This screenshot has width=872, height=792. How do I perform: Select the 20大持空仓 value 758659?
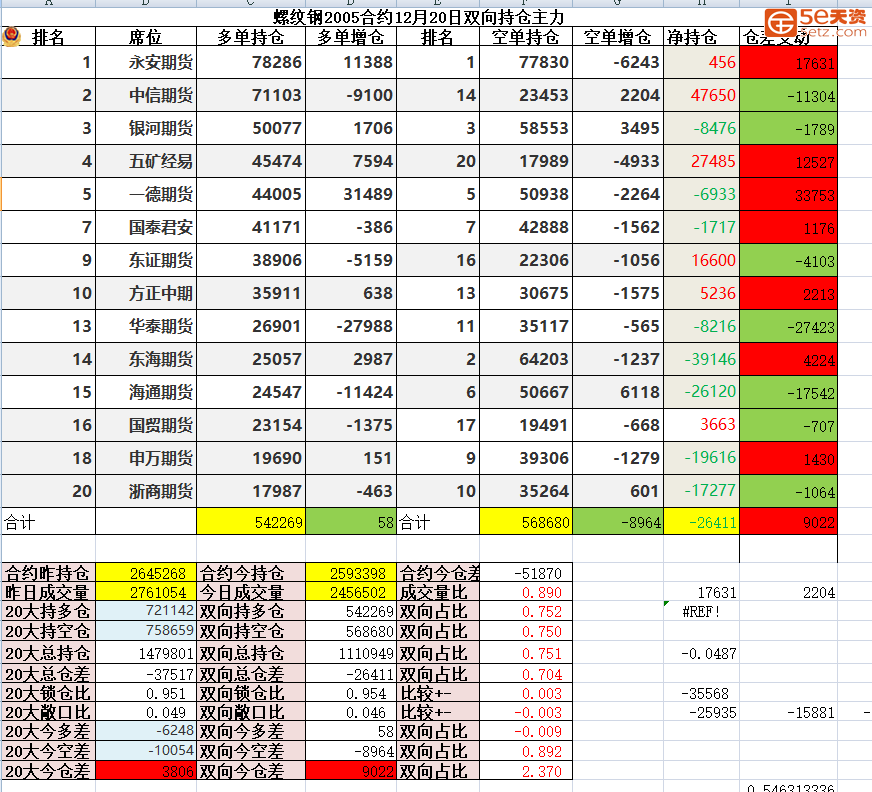pyautogui.click(x=146, y=631)
